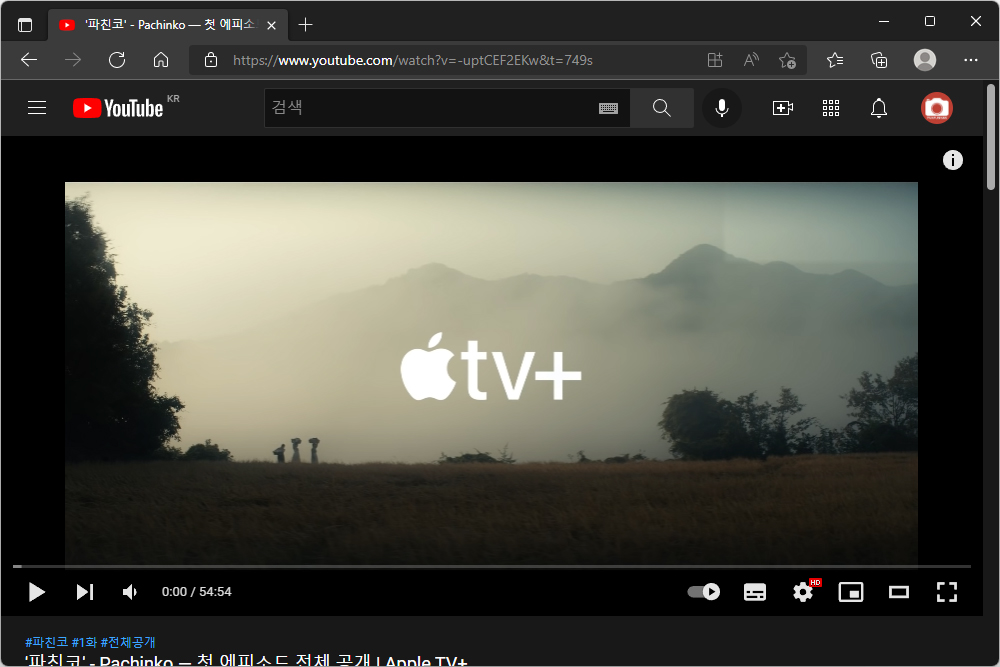
Task: Open the on-screen keyboard in search box
Action: 608,108
